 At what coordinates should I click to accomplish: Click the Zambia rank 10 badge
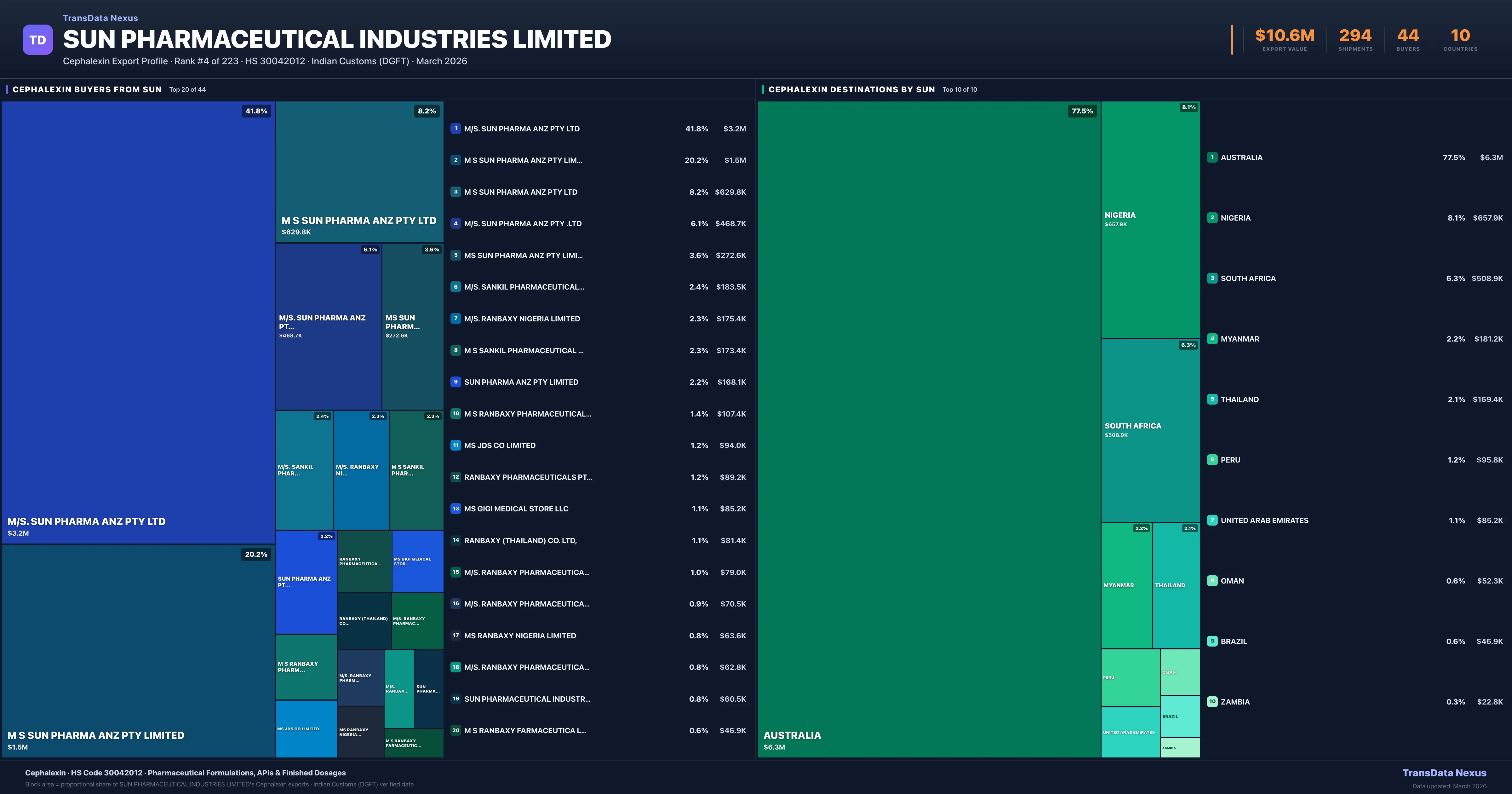(1212, 702)
